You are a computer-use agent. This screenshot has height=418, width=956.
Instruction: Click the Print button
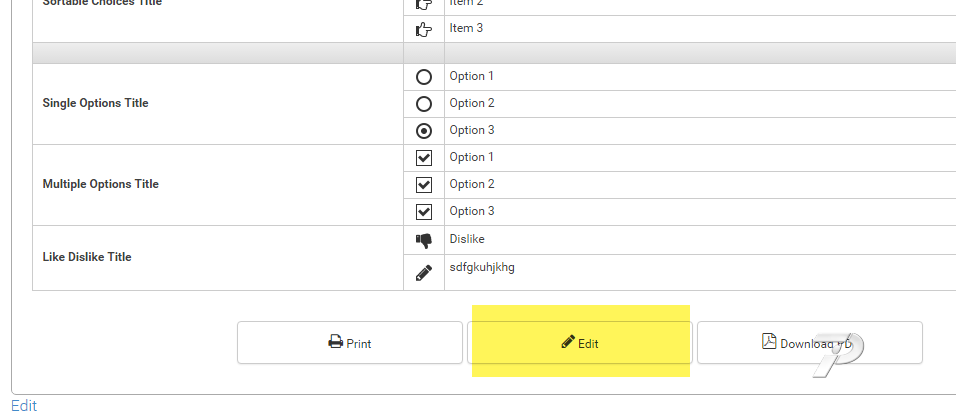(350, 343)
